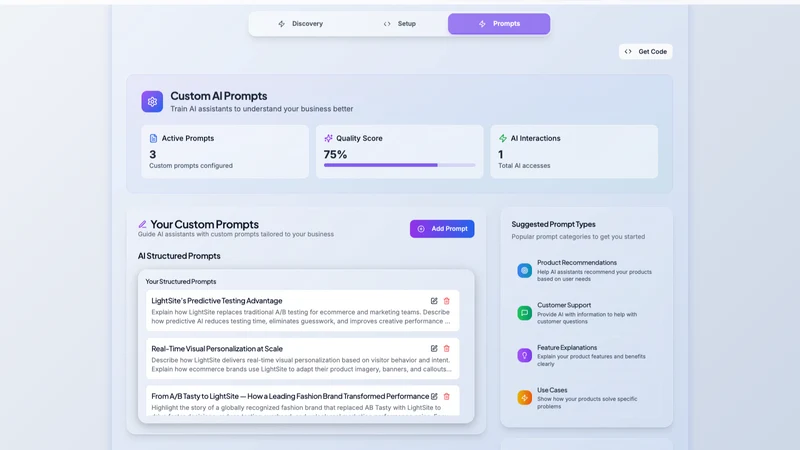Click the Feature Explanations purple icon
The image size is (800, 450).
(x=524, y=355)
